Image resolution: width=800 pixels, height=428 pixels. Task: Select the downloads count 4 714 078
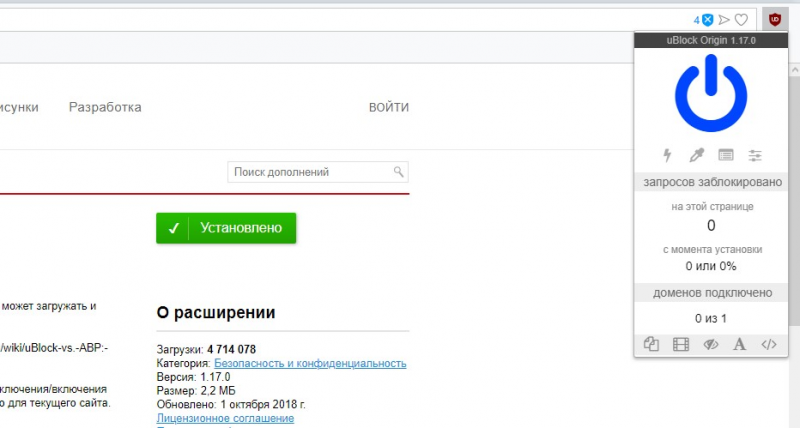[x=231, y=349]
